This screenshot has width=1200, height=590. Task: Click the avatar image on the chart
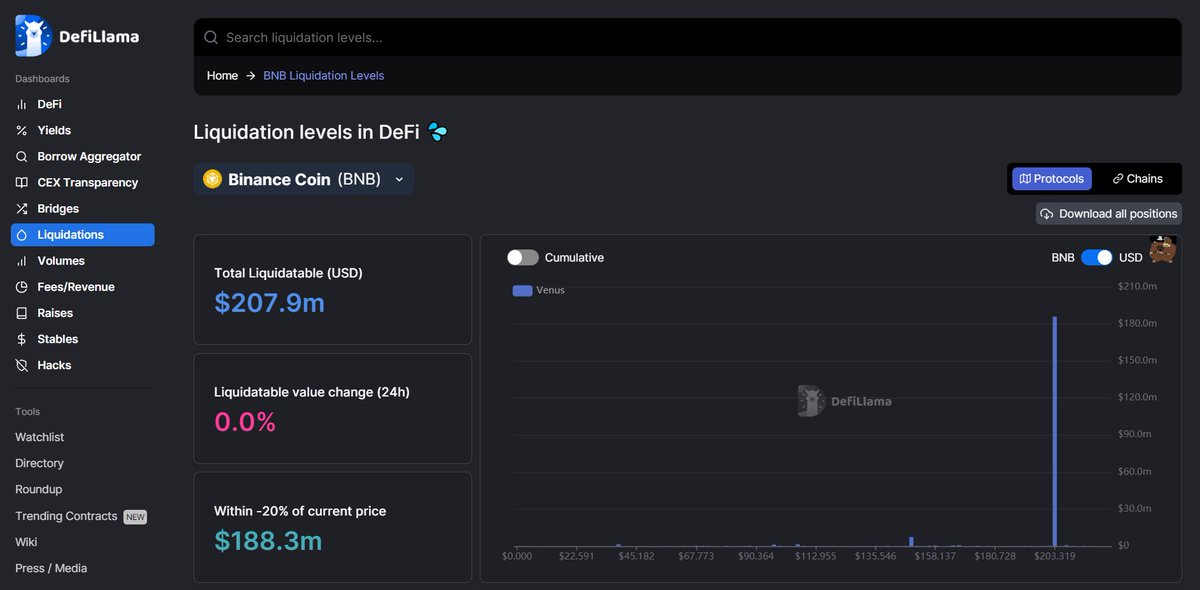coord(1162,249)
